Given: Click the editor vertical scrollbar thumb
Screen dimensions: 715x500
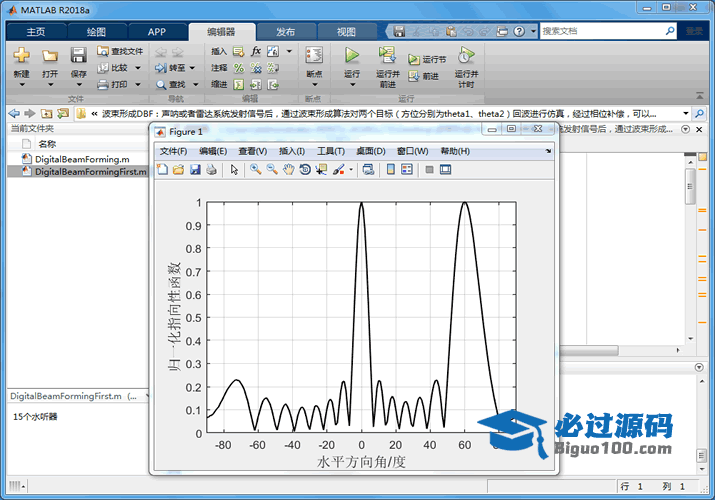Looking at the screenshot, I should [x=690, y=186].
